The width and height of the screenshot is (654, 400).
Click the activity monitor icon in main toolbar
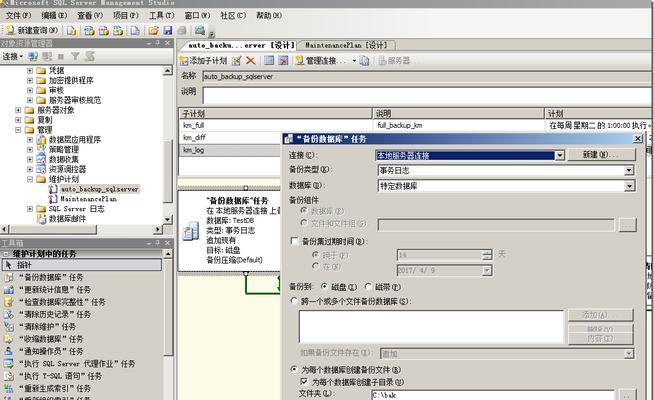tap(200, 30)
